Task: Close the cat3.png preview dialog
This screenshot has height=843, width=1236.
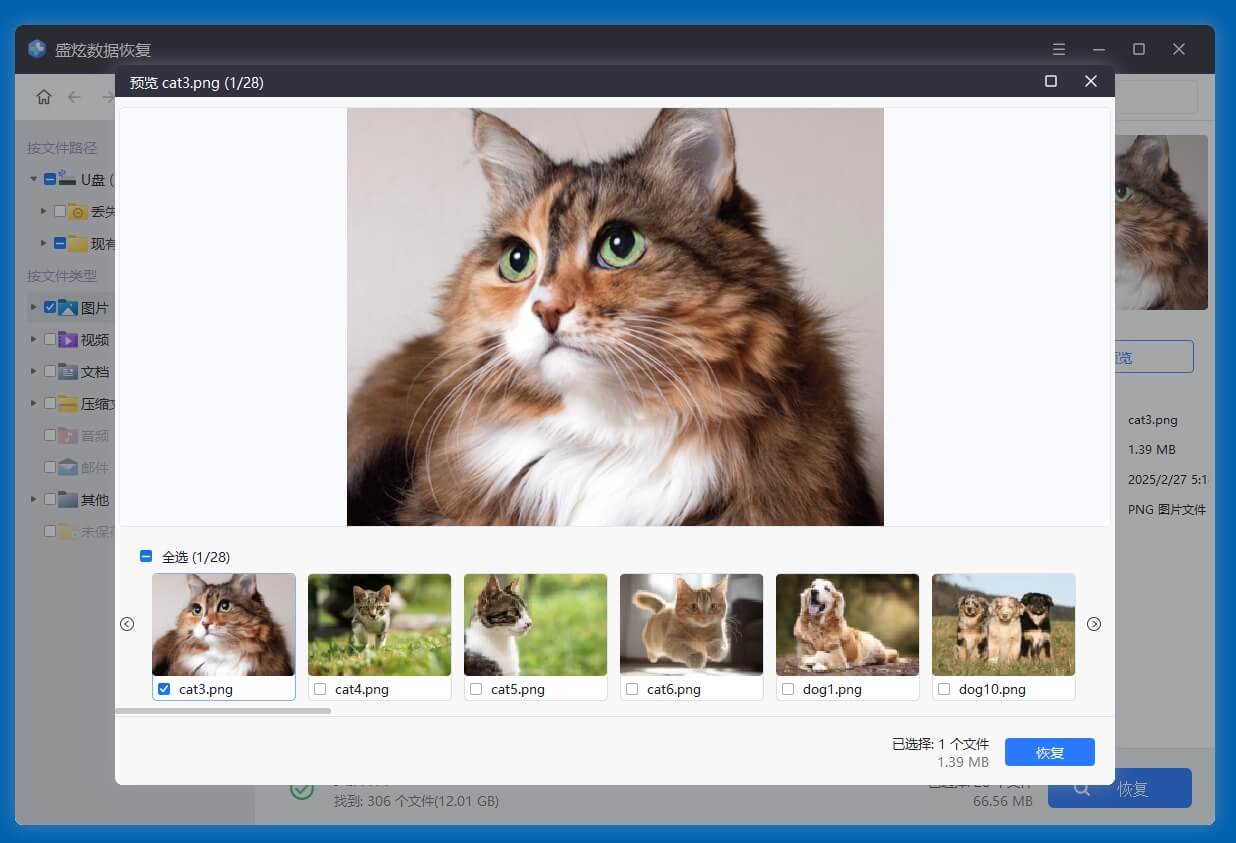Action: (x=1091, y=81)
